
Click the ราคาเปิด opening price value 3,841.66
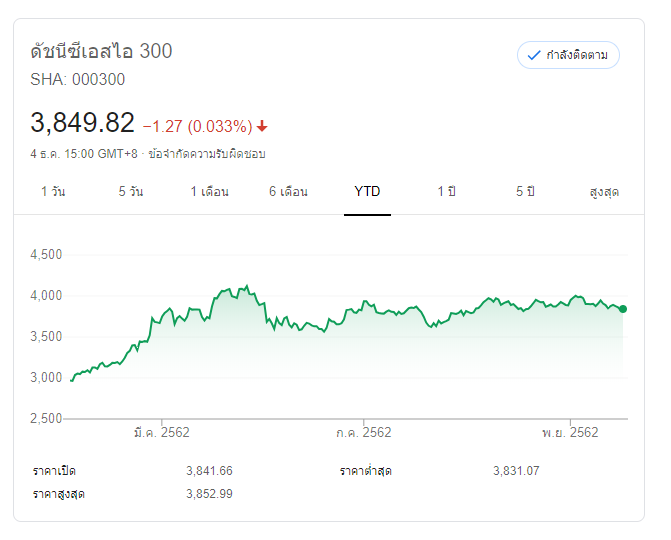(x=209, y=471)
